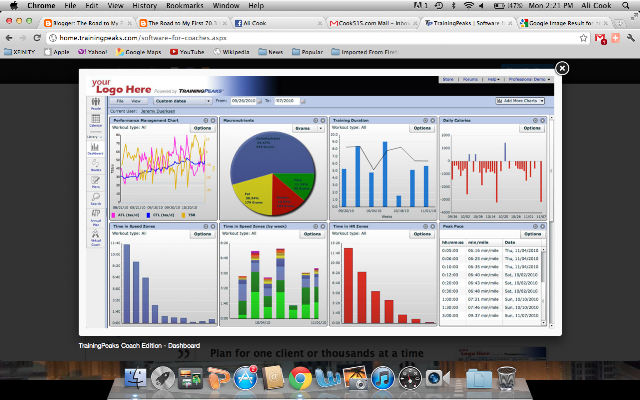This screenshot has width=640, height=400.
Task: Click the YouTube bookmark
Action: [187, 52]
